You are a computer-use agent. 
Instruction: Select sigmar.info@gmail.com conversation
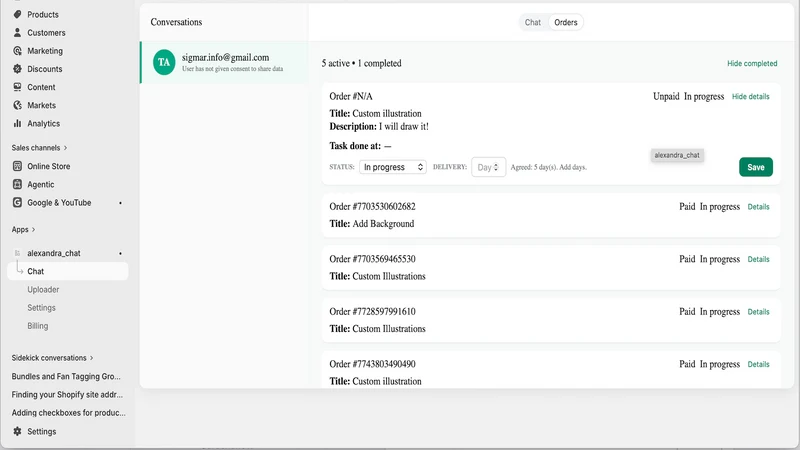coord(224,62)
